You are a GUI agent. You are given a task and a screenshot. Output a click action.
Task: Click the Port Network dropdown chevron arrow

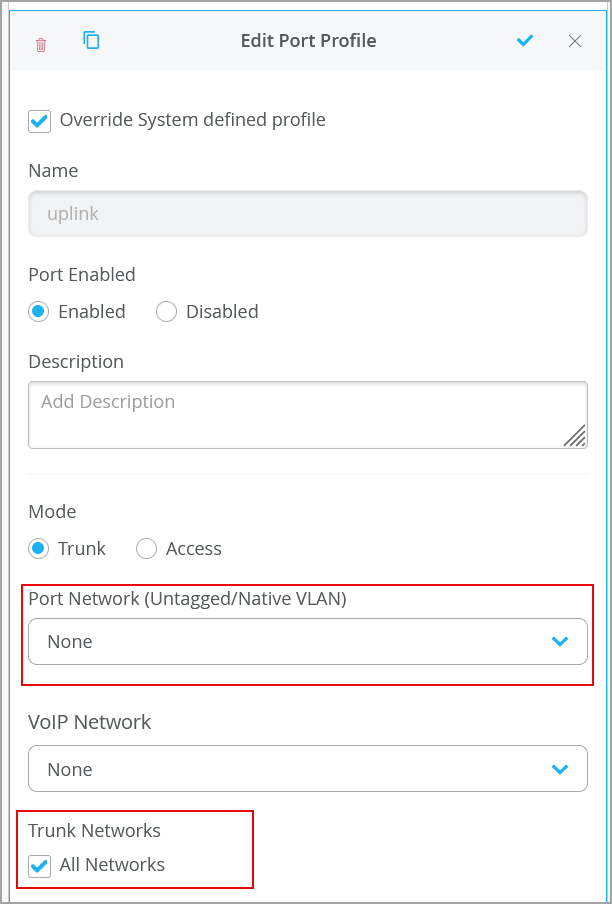tap(560, 641)
